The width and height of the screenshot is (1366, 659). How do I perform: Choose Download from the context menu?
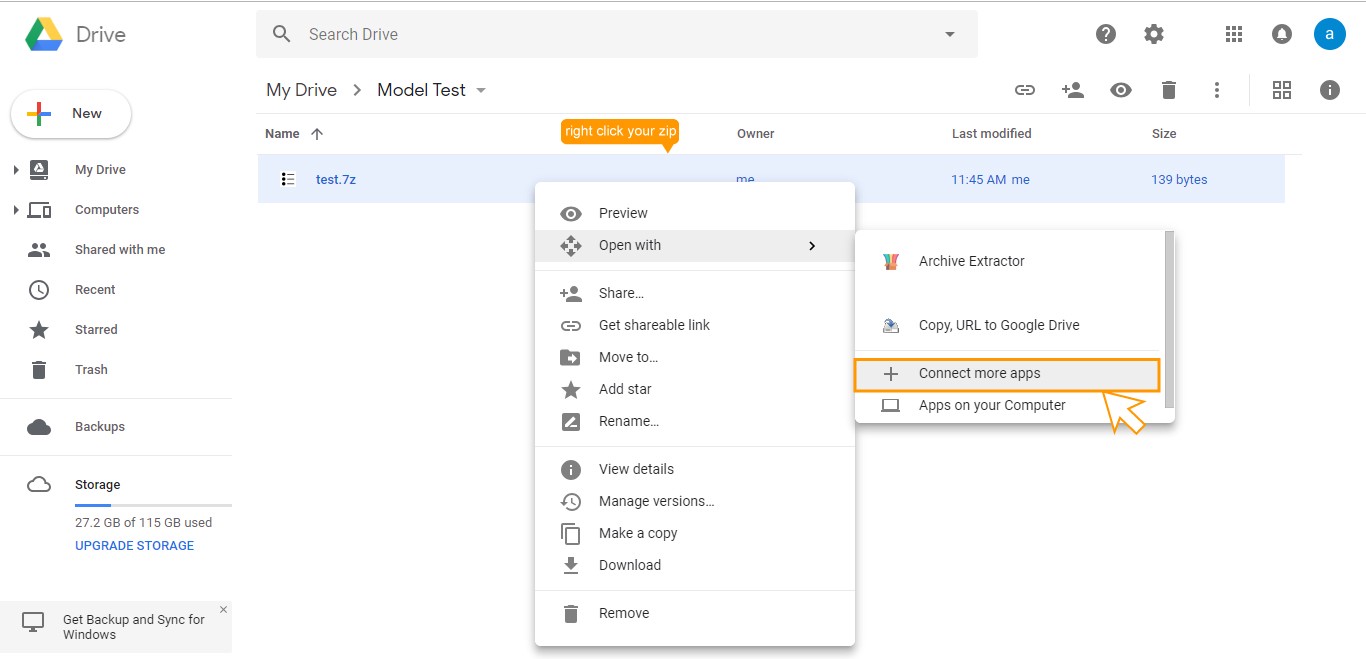pos(629,565)
